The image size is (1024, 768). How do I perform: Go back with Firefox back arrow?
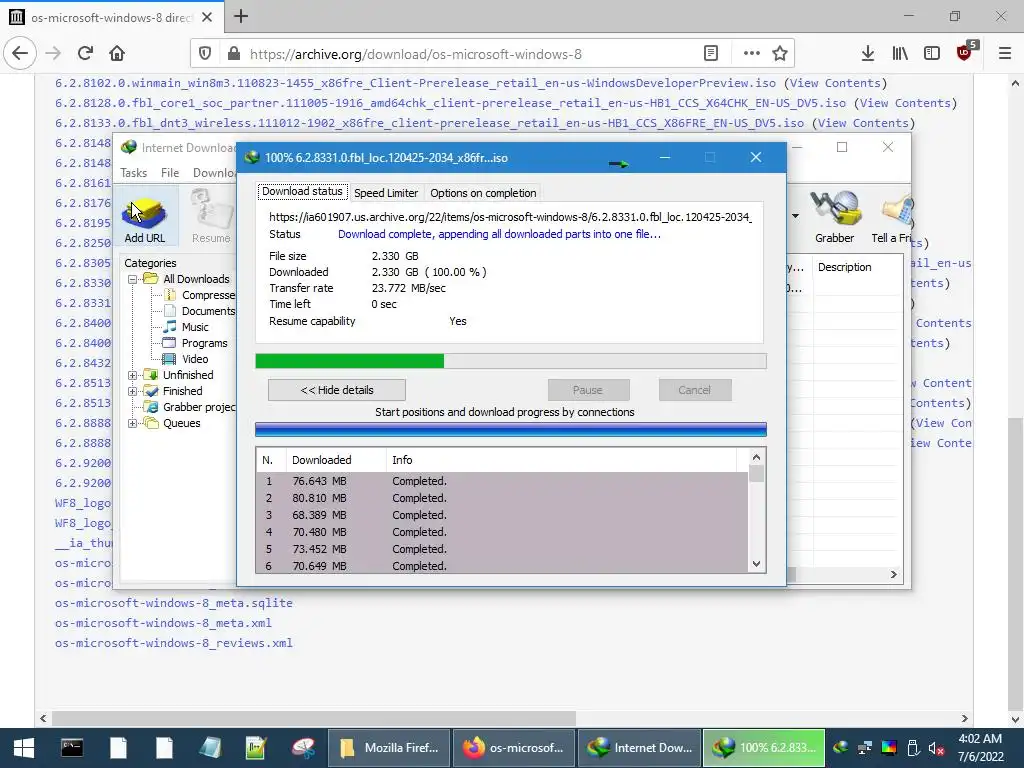coord(20,54)
